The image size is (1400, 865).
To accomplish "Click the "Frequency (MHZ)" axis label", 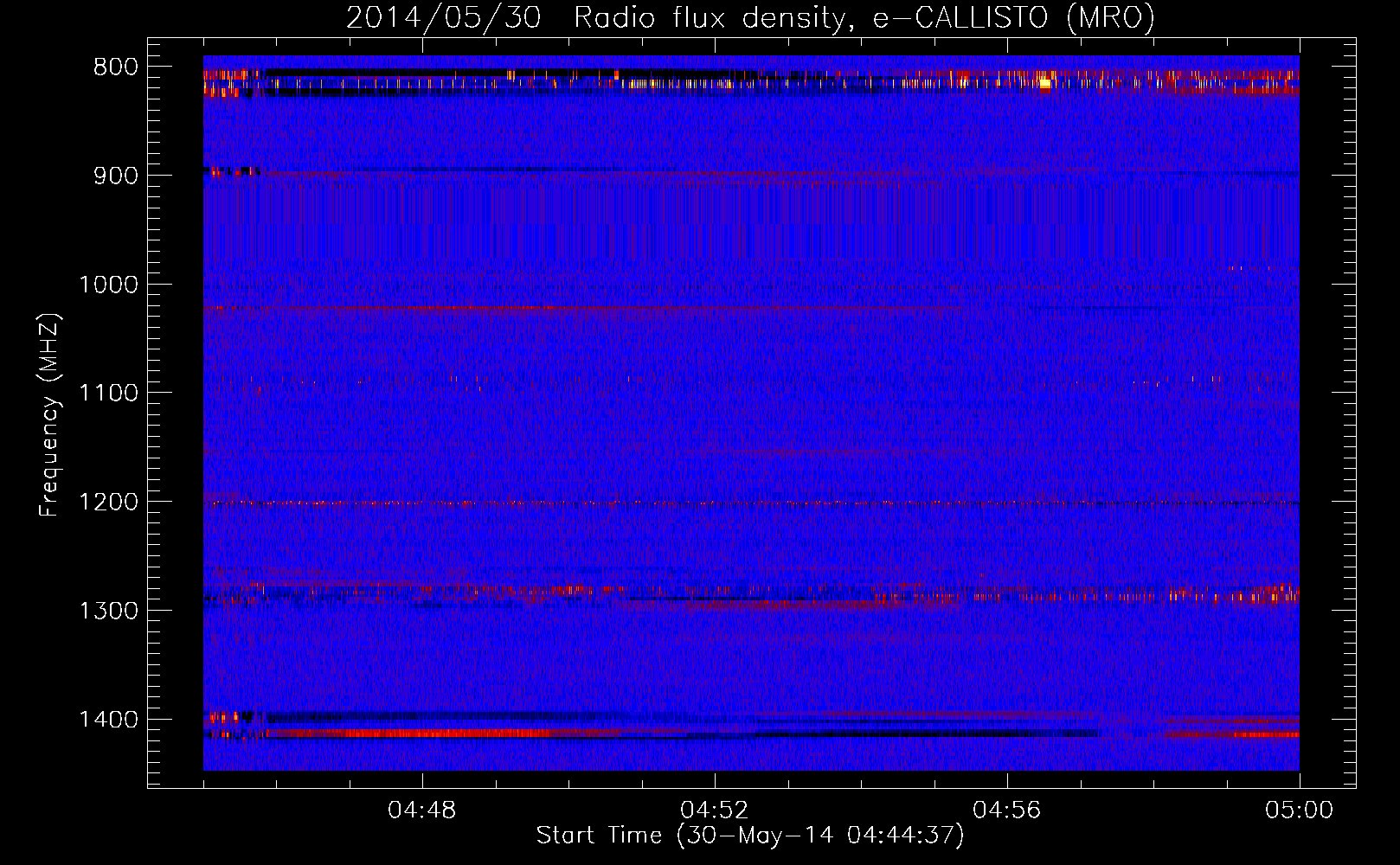I will (x=49, y=415).
